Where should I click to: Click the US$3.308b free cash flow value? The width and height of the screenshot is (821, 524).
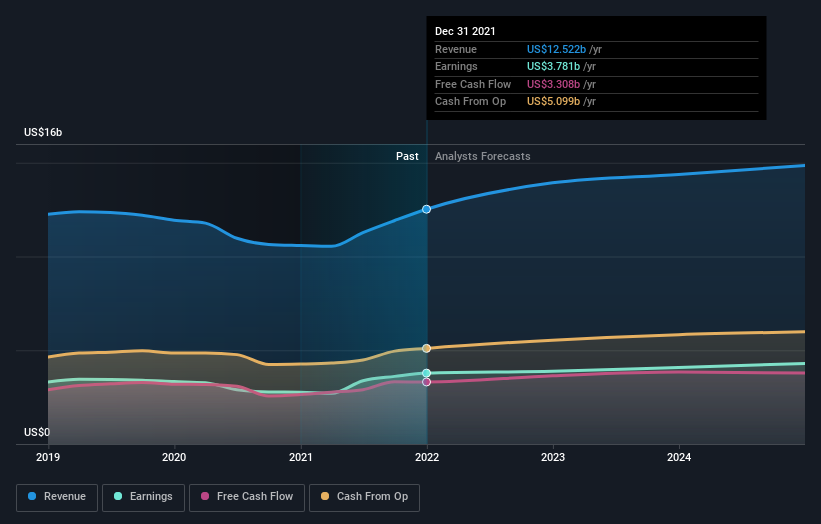click(x=553, y=84)
